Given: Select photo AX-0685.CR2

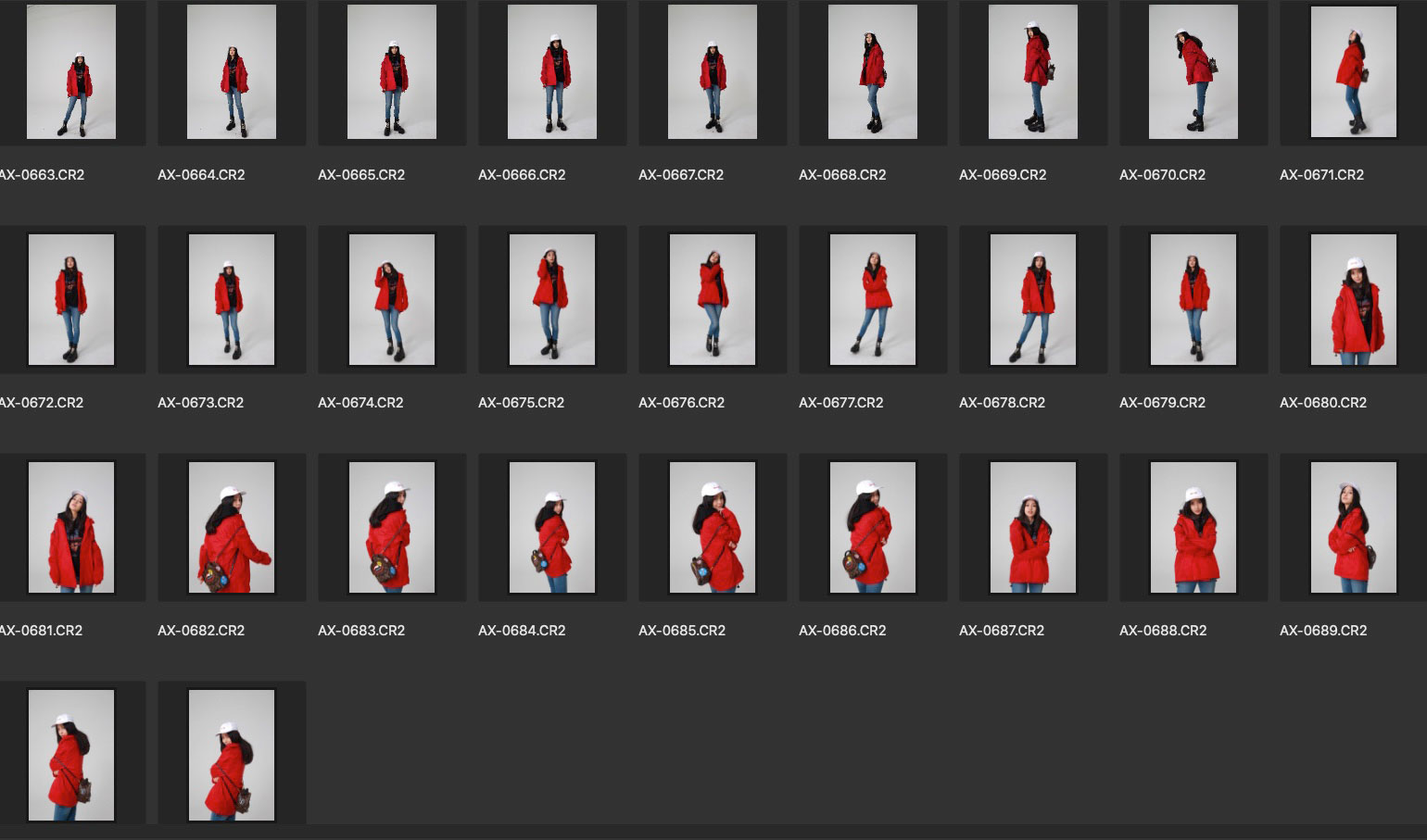Looking at the screenshot, I should coord(713,527).
